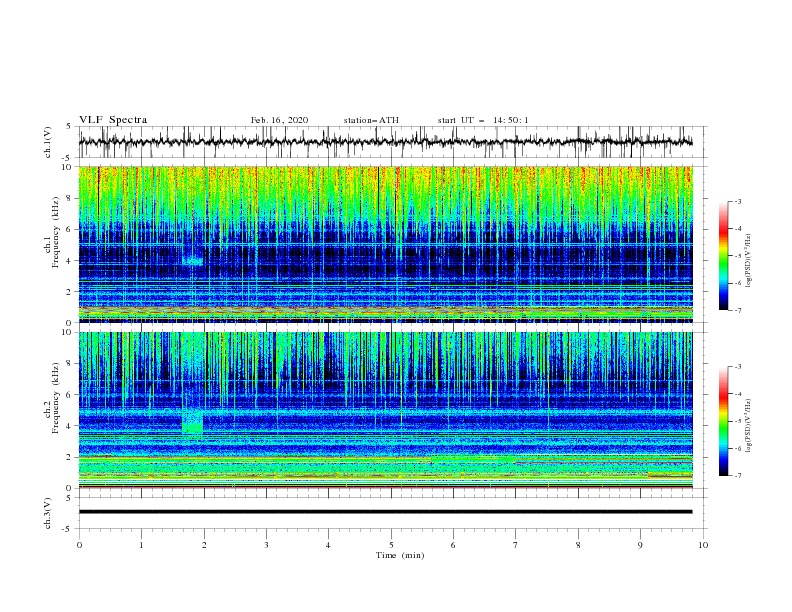Click time axis tick label "8"
The width and height of the screenshot is (792, 612).
coord(578,545)
